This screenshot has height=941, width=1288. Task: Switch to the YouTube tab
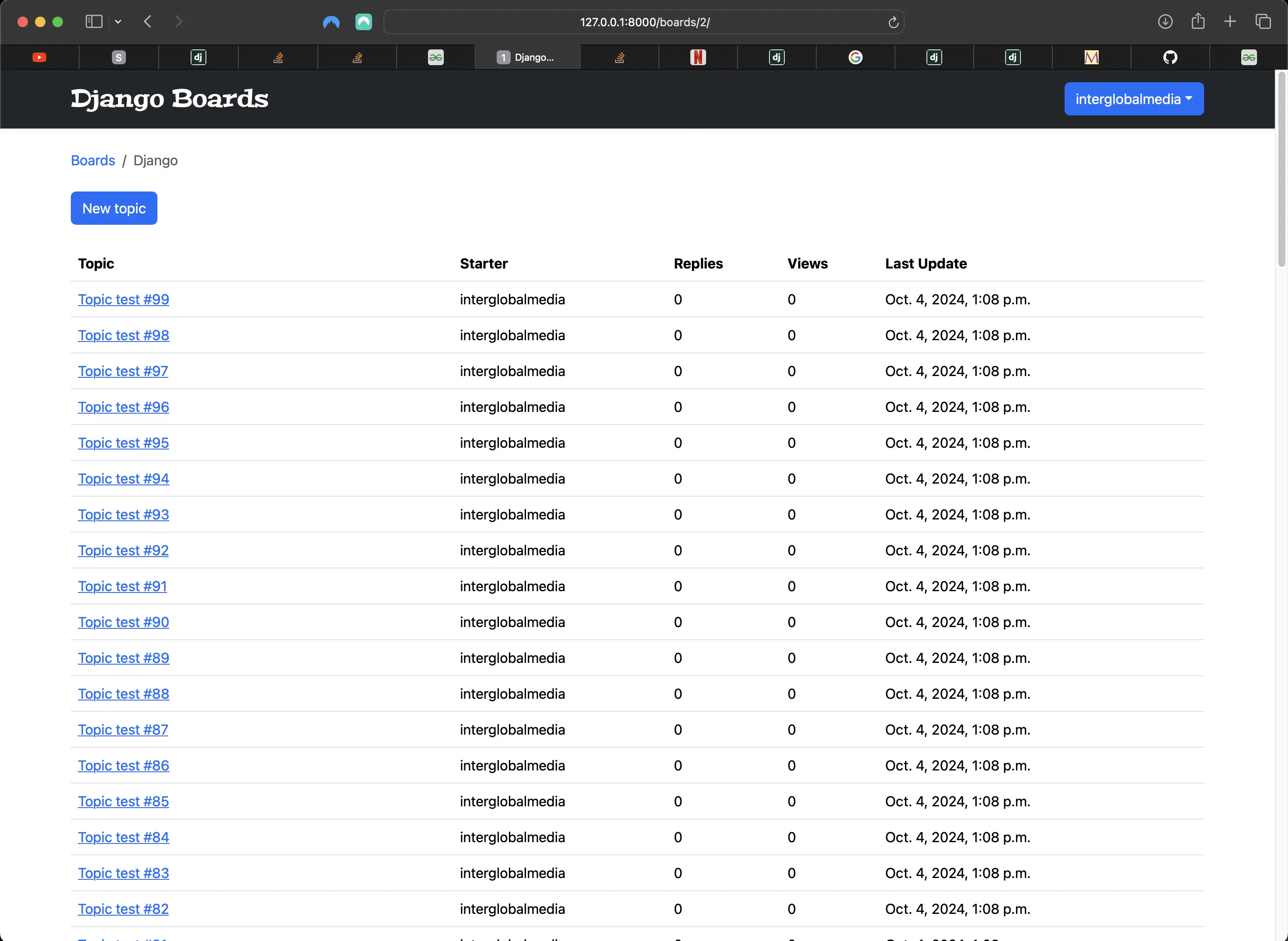click(39, 57)
